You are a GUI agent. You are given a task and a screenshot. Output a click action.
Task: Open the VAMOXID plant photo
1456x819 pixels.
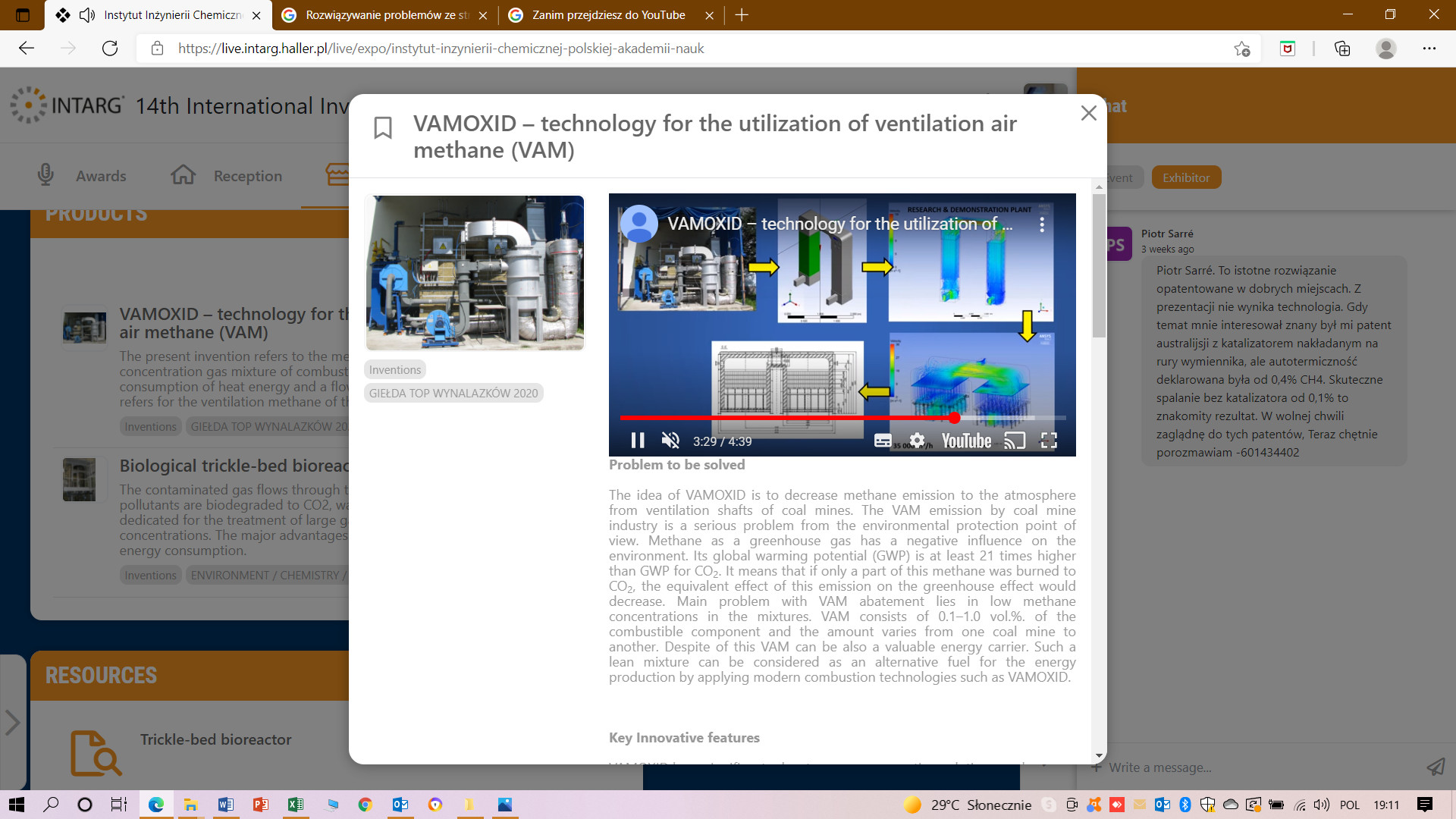[x=475, y=272]
